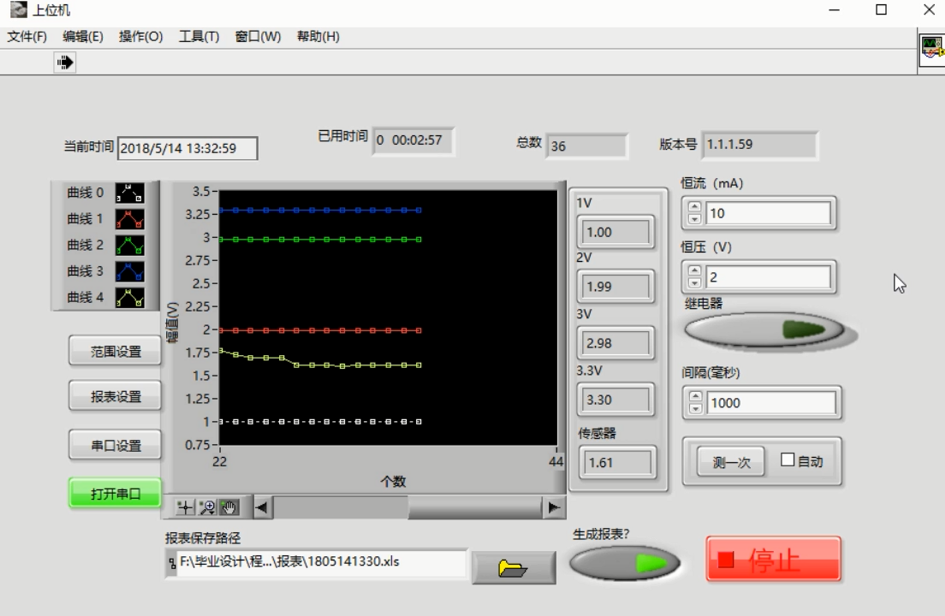Open the 文件(F) menu
This screenshot has width=945, height=616.
coord(27,37)
